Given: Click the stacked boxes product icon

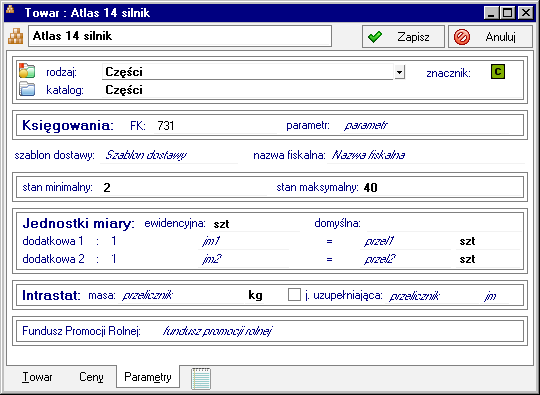Looking at the screenshot, I should coord(16,36).
